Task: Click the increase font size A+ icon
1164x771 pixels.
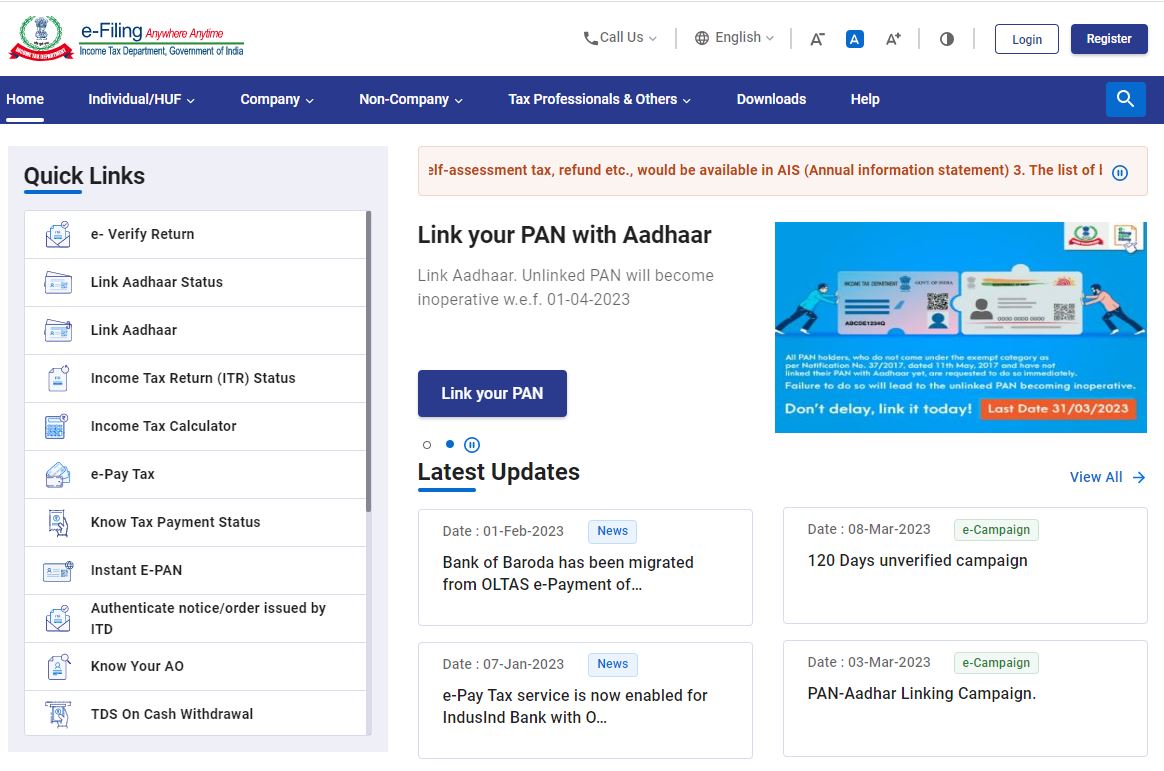Action: point(891,38)
